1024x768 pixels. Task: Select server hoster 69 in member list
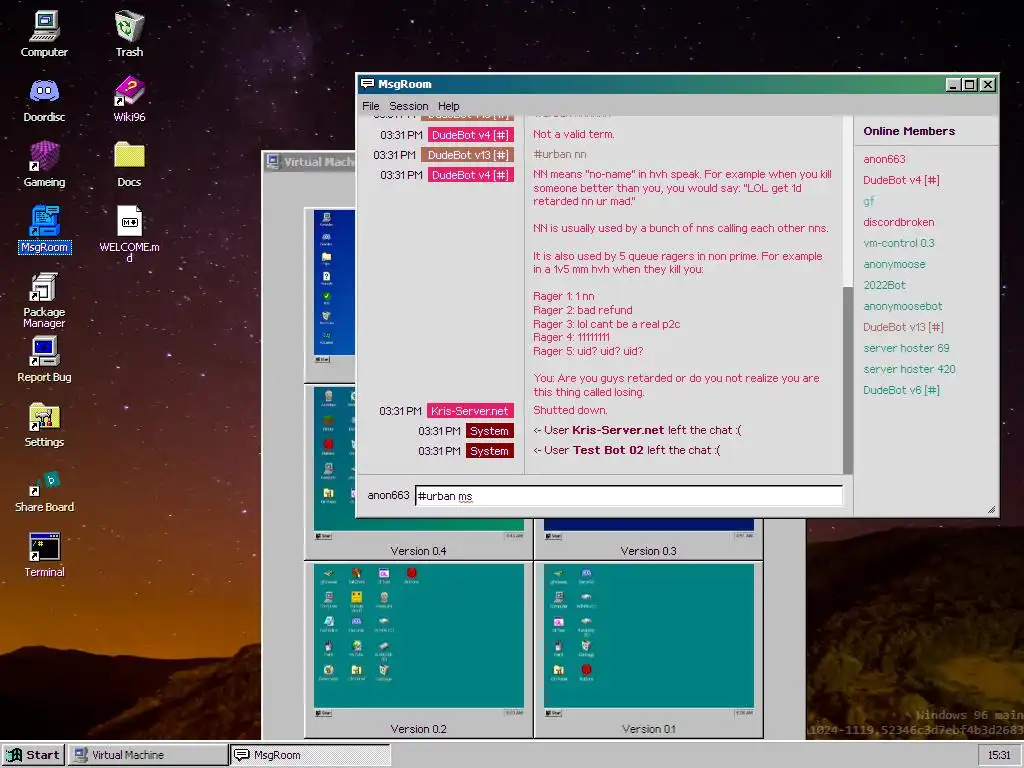[906, 348]
